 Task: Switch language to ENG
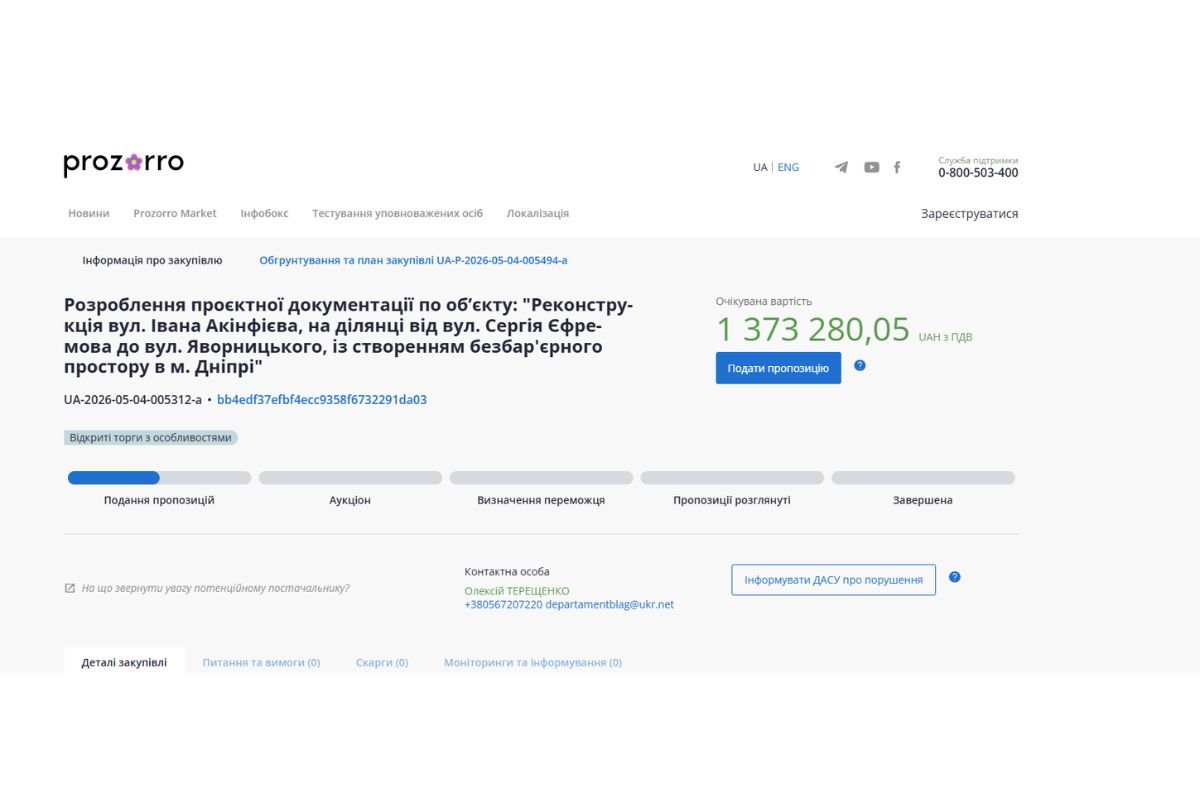pyautogui.click(x=788, y=167)
